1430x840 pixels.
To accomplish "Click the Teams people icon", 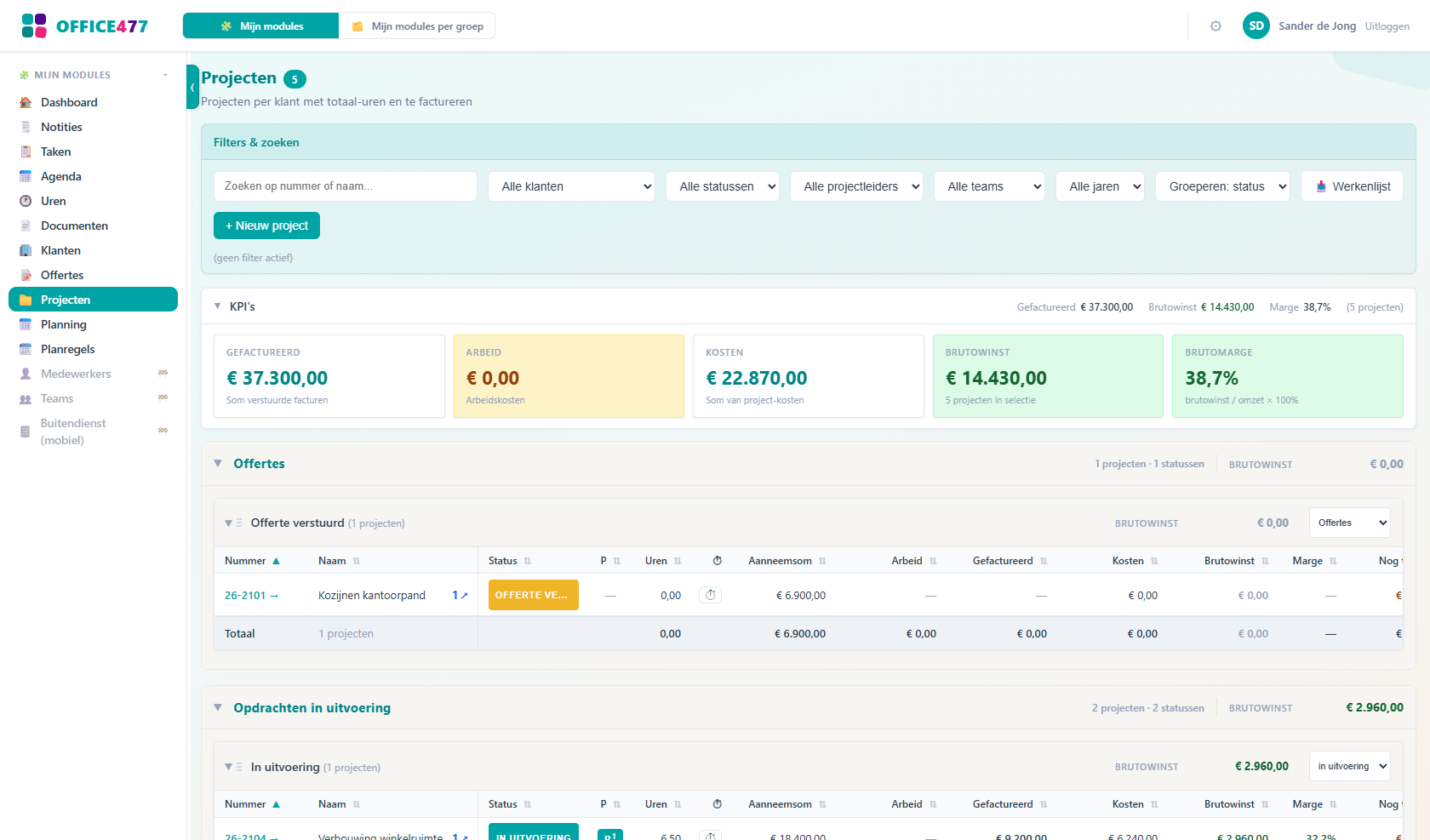I will [x=26, y=398].
